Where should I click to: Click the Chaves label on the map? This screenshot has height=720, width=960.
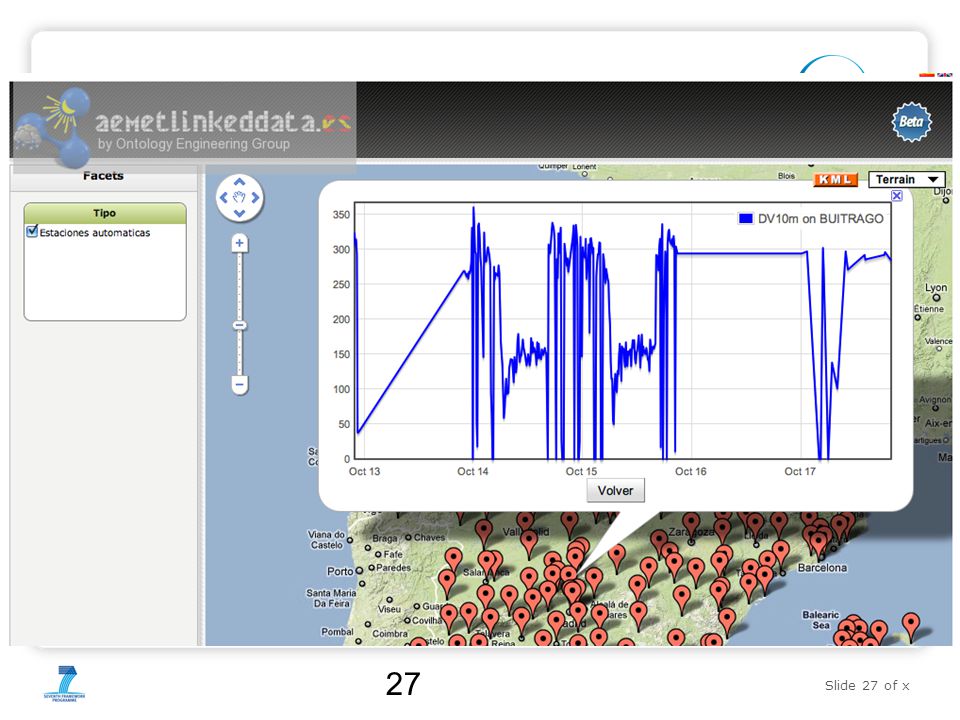tap(429, 538)
